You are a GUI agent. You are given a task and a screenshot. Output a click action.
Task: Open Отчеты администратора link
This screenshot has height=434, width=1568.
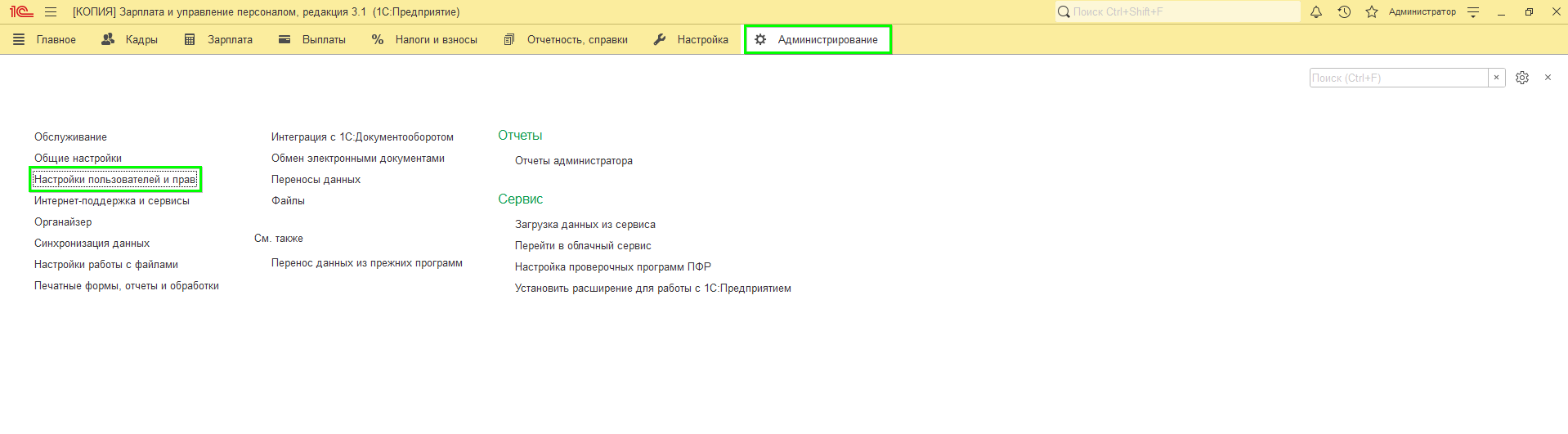(x=574, y=161)
